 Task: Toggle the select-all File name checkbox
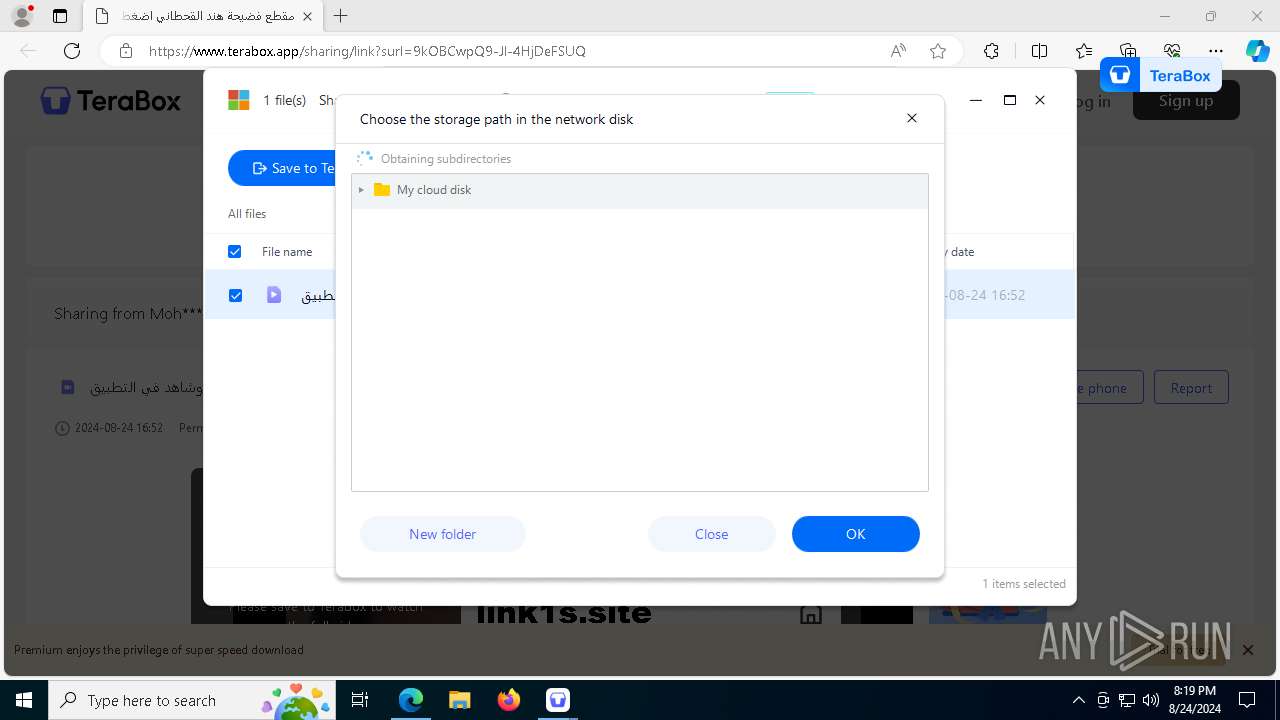pos(235,252)
